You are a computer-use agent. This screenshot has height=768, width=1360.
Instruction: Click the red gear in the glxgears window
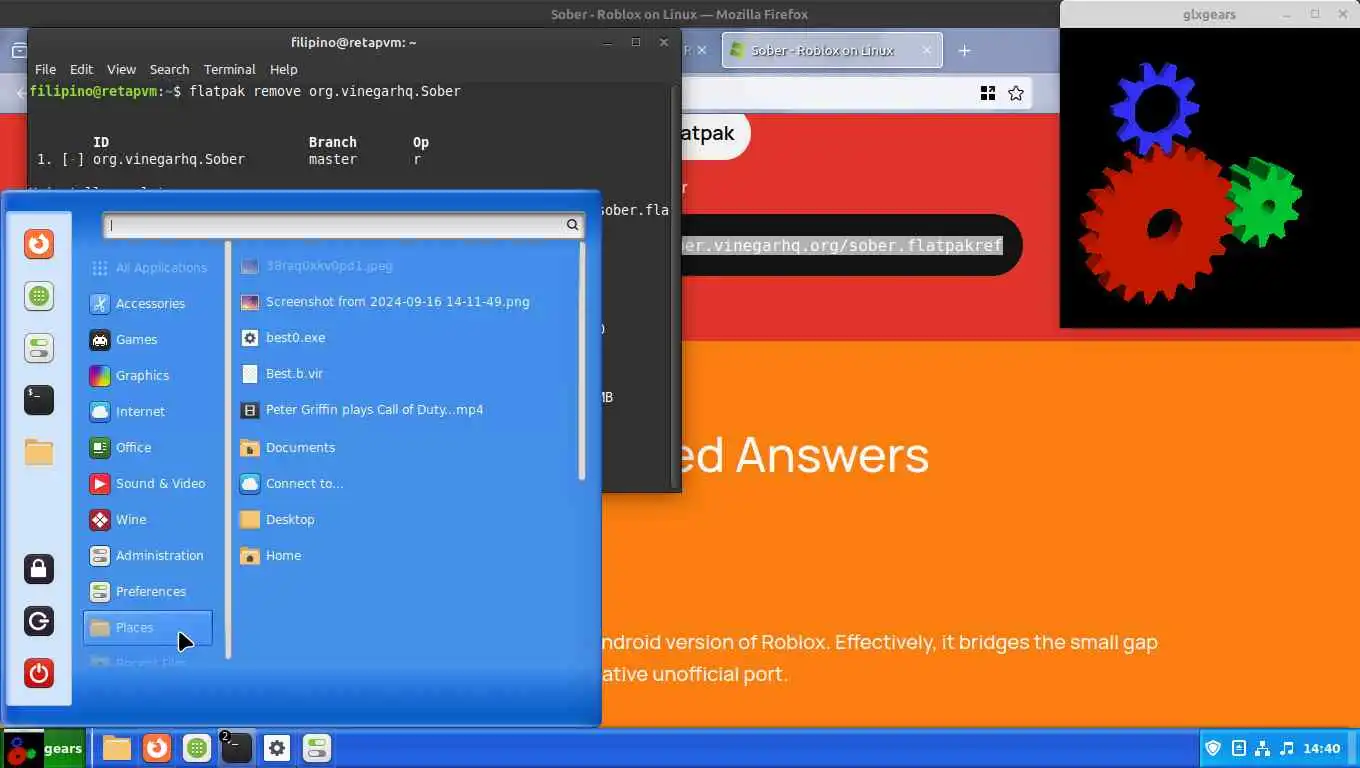point(1157,222)
